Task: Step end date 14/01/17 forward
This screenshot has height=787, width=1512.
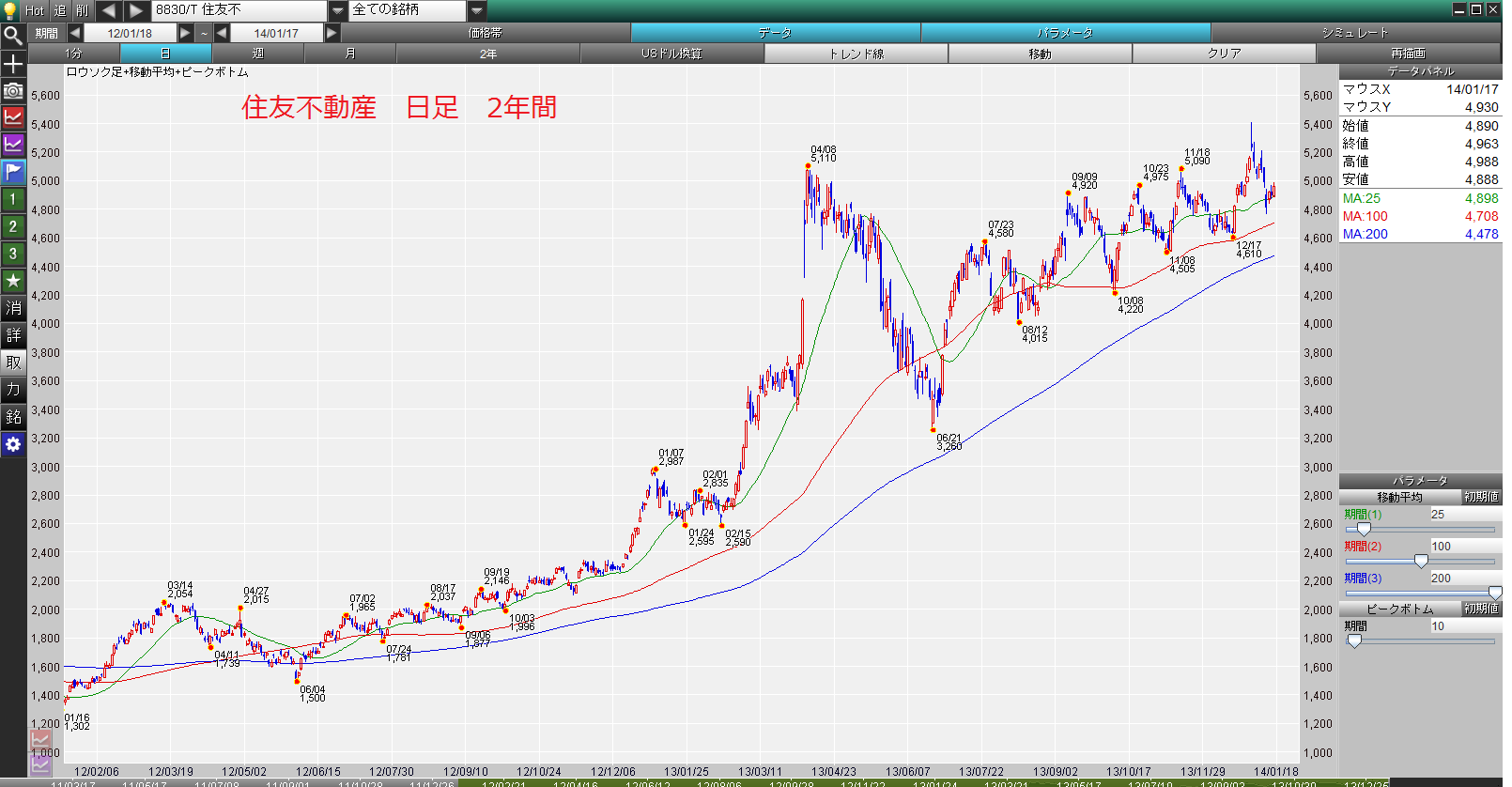Action: 332,33
